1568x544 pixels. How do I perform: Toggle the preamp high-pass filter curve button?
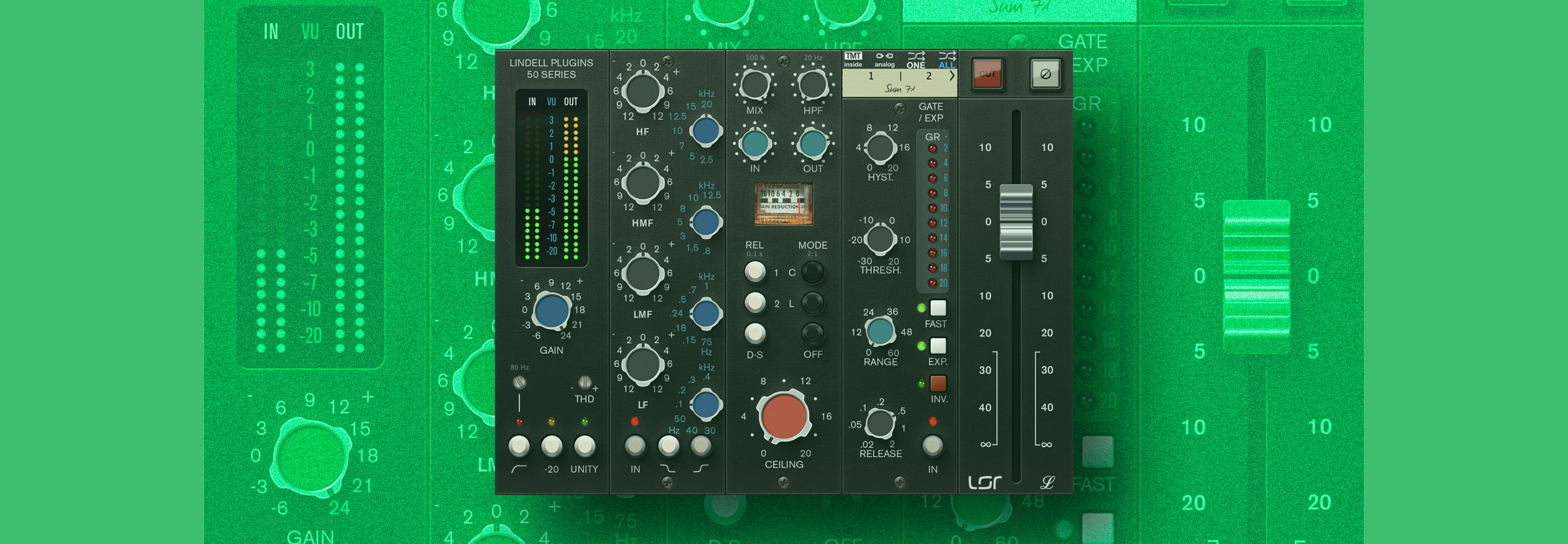click(519, 446)
